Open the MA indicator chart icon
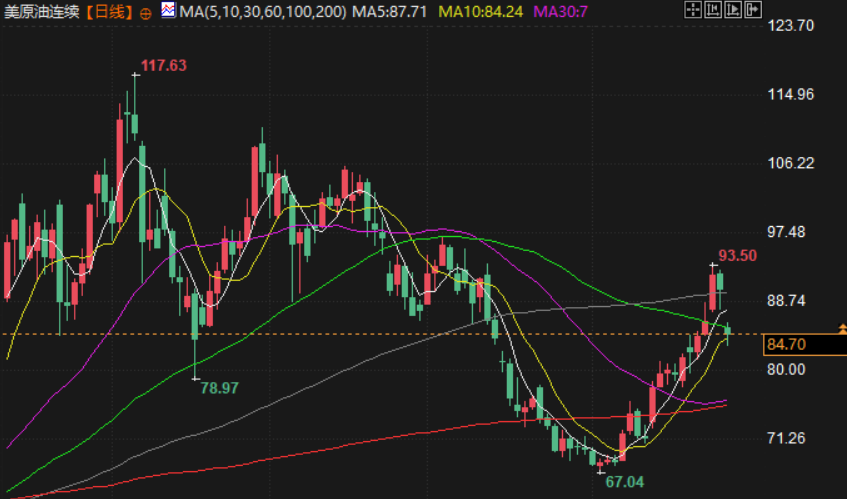The width and height of the screenshot is (847, 499). (168, 10)
